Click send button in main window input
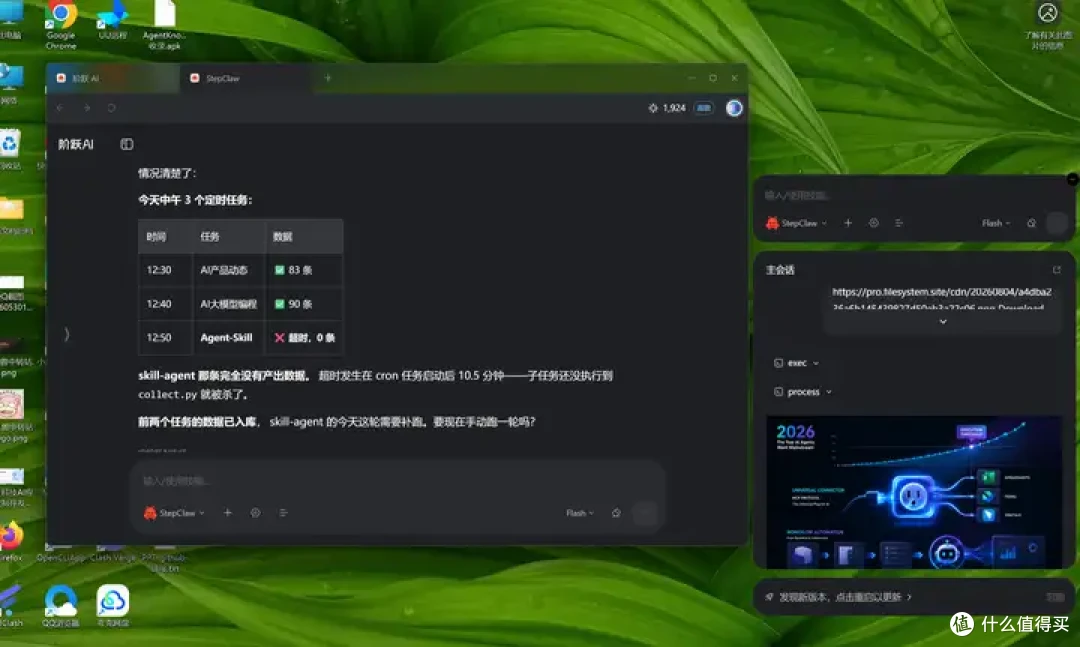This screenshot has height=647, width=1080. (645, 513)
